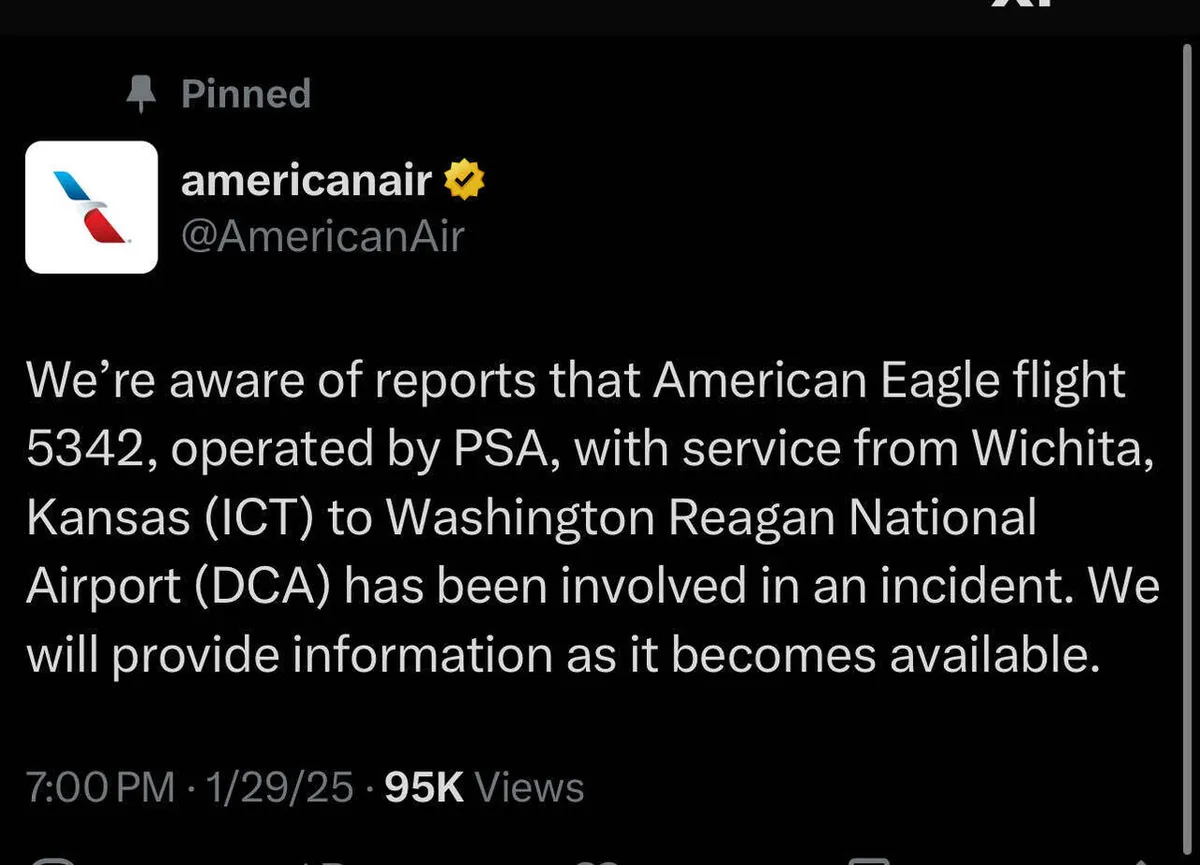Open the 7:00 PM timestamp

point(100,788)
